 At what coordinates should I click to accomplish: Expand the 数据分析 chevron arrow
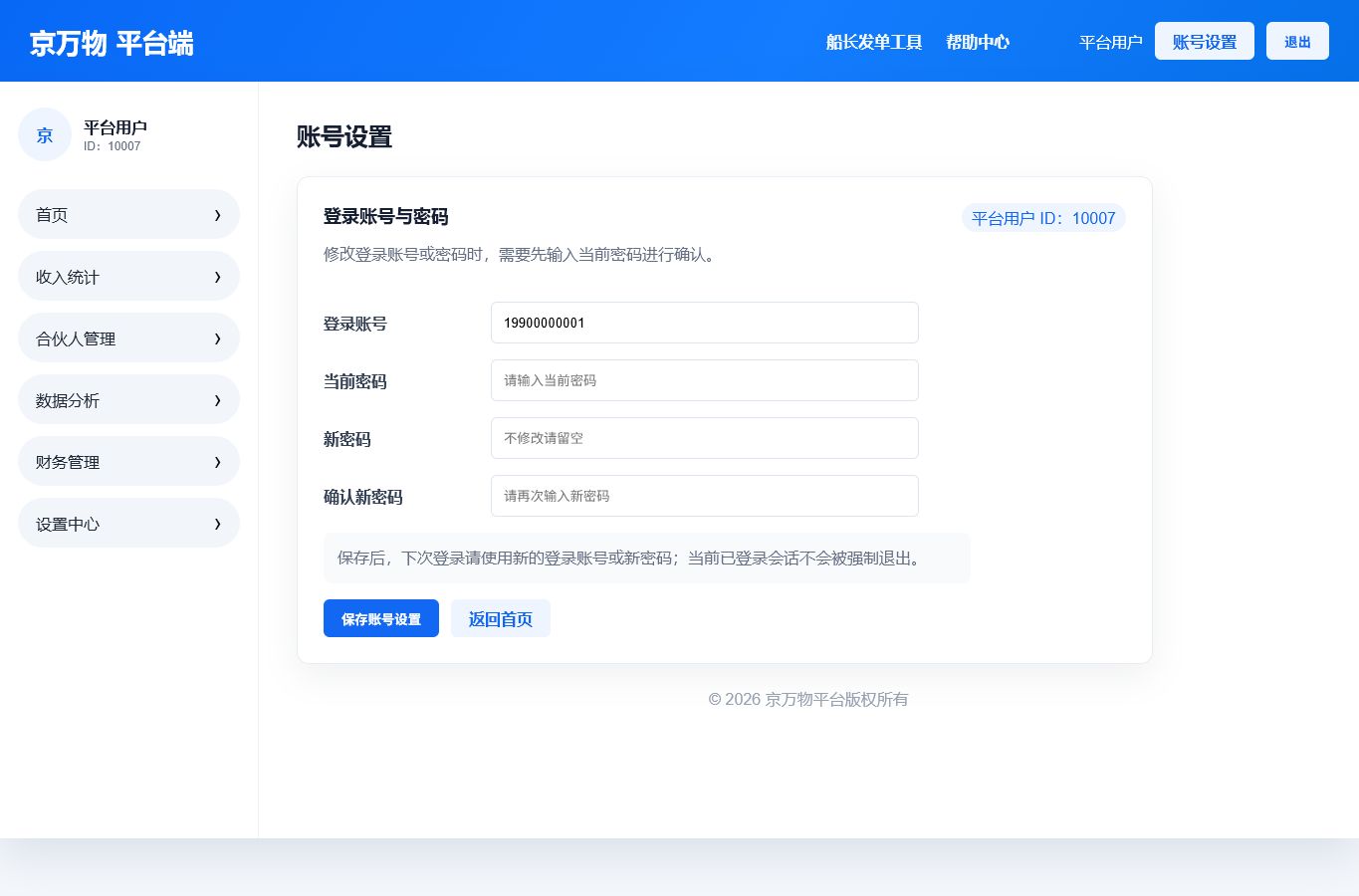pos(217,400)
